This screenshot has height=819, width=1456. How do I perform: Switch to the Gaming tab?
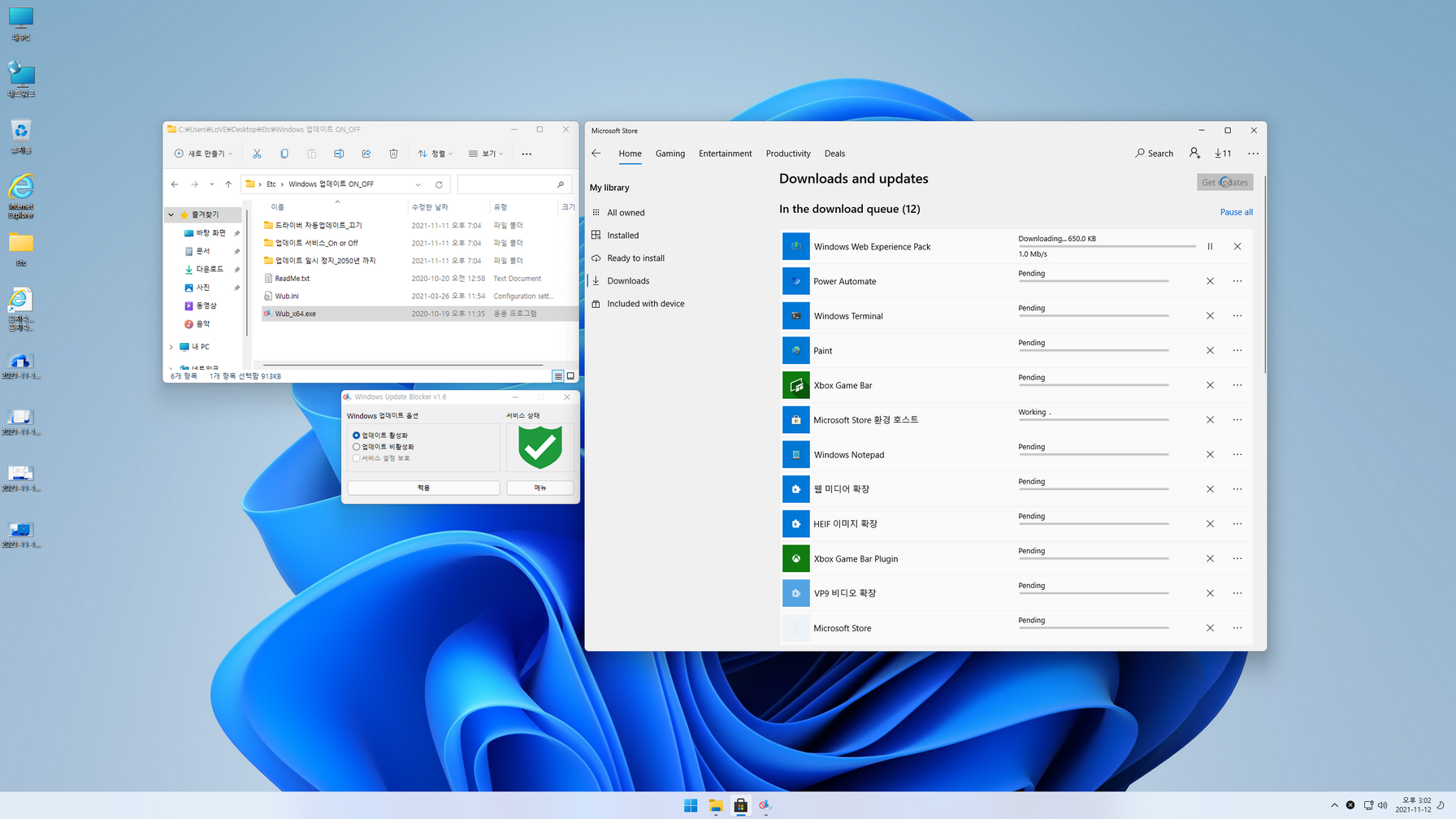(x=670, y=154)
